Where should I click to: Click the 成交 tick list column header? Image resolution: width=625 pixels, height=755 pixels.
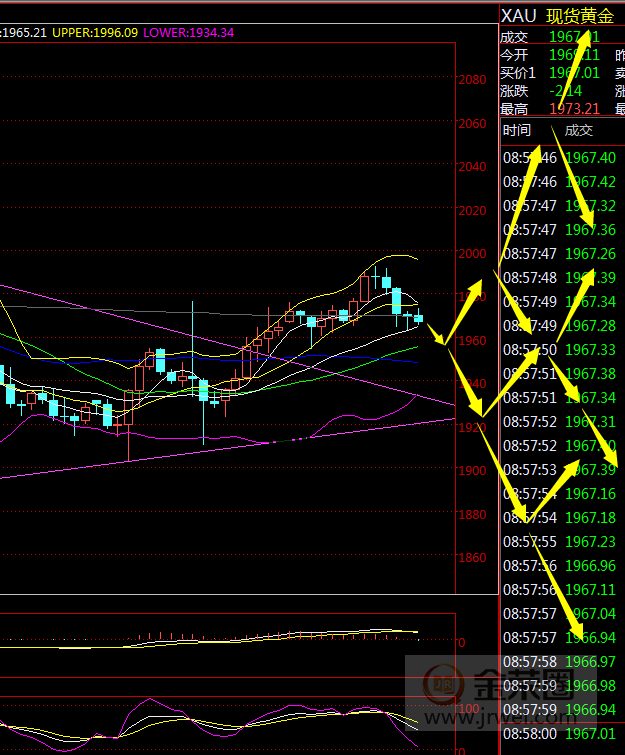pyautogui.click(x=579, y=130)
